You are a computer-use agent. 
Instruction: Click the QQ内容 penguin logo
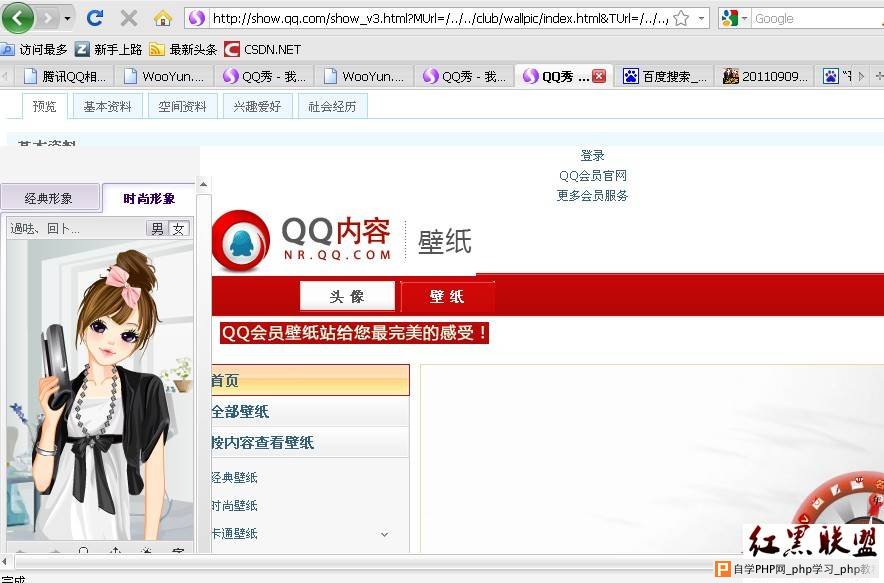[241, 241]
